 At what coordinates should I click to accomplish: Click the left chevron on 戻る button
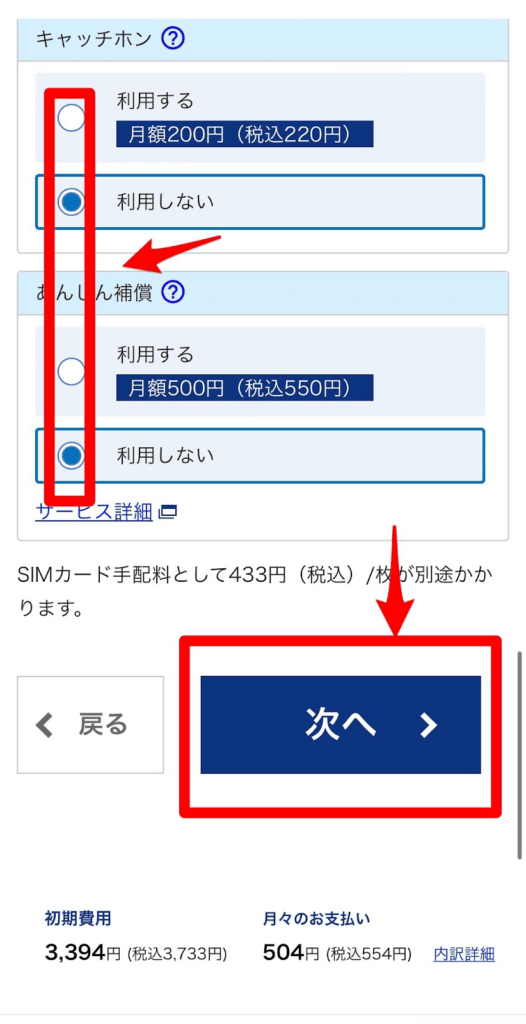coord(44,725)
